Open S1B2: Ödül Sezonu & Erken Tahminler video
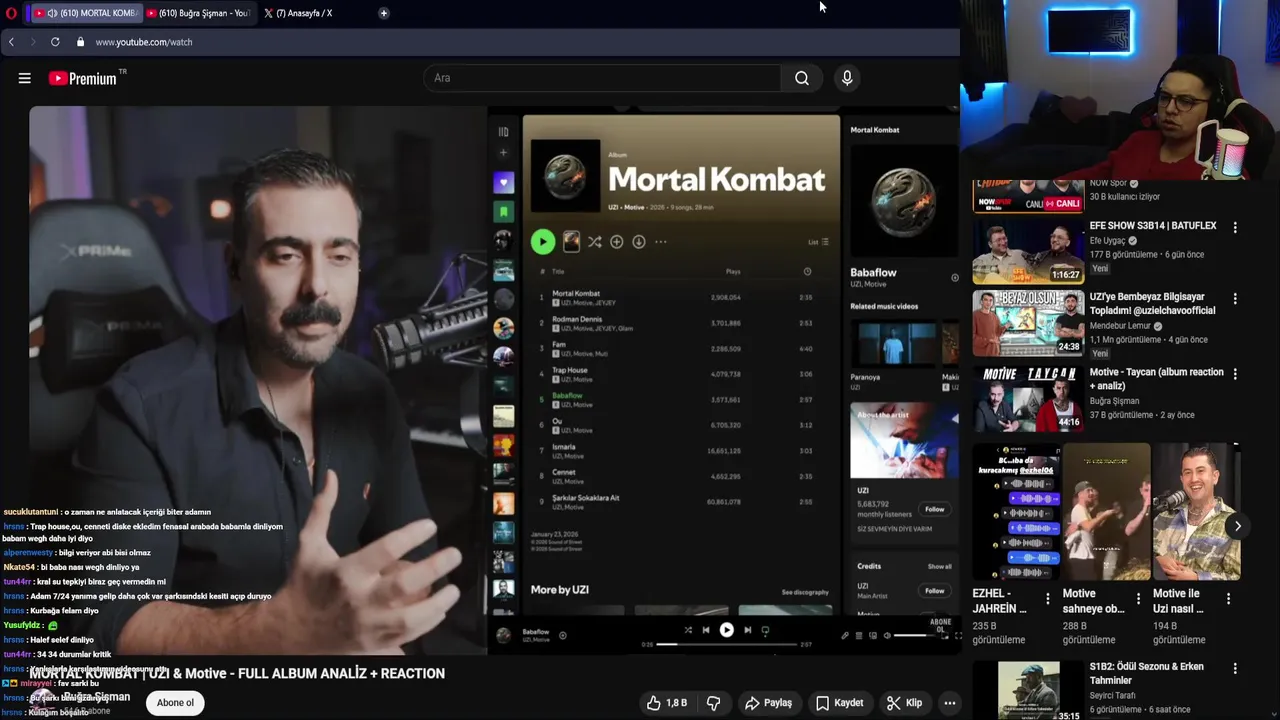 tap(1028, 691)
